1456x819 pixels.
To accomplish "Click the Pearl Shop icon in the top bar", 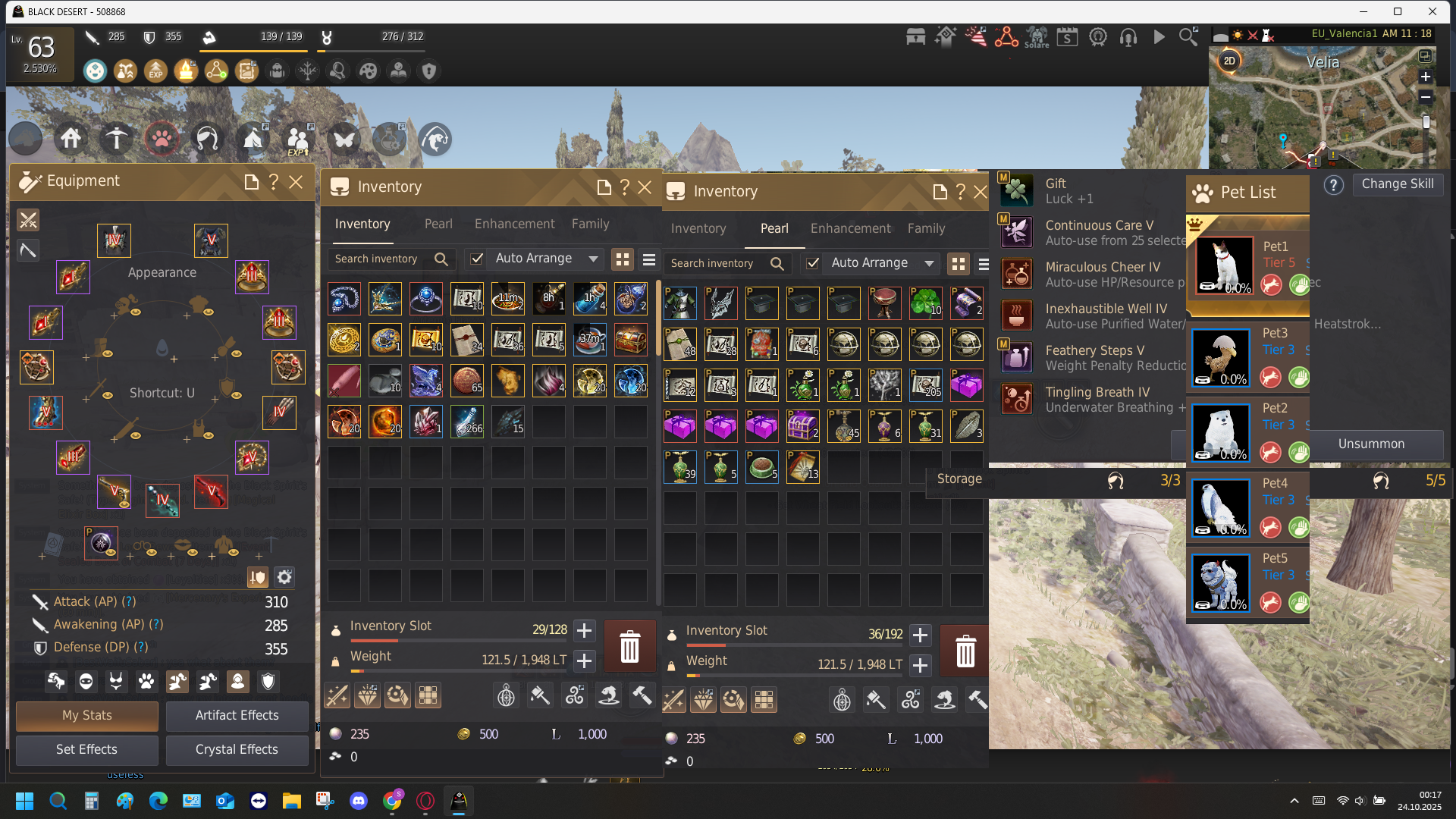I will click(x=915, y=36).
